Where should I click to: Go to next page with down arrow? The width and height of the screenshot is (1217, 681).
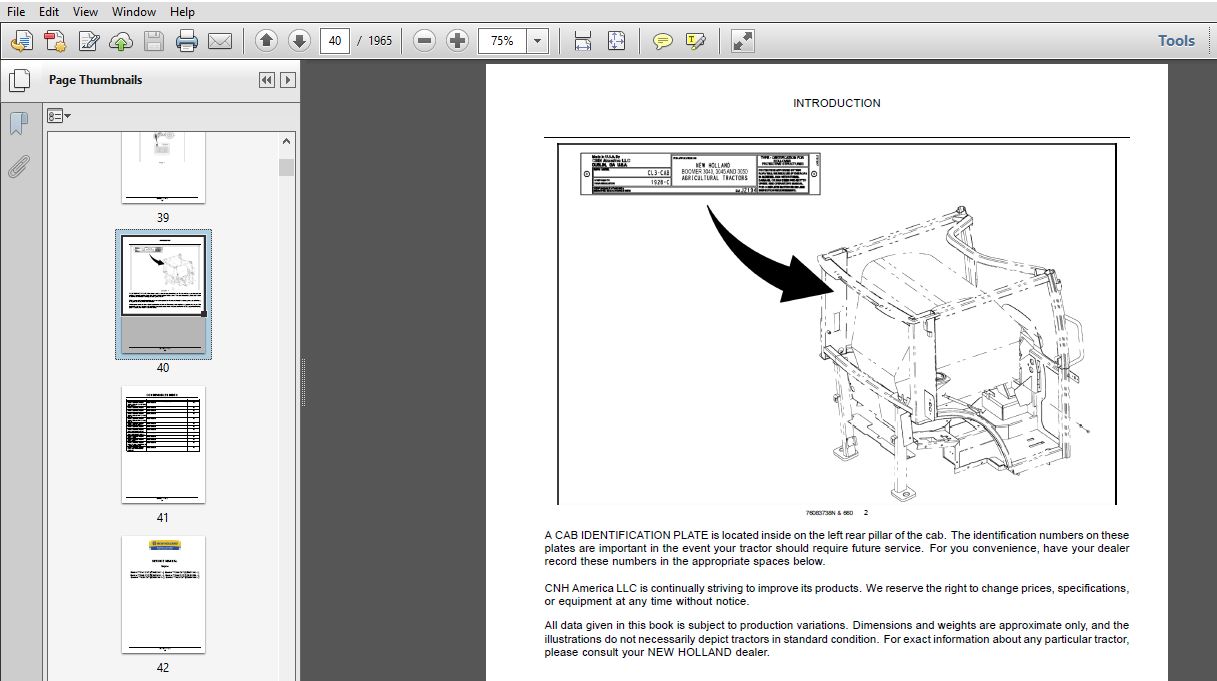click(299, 41)
